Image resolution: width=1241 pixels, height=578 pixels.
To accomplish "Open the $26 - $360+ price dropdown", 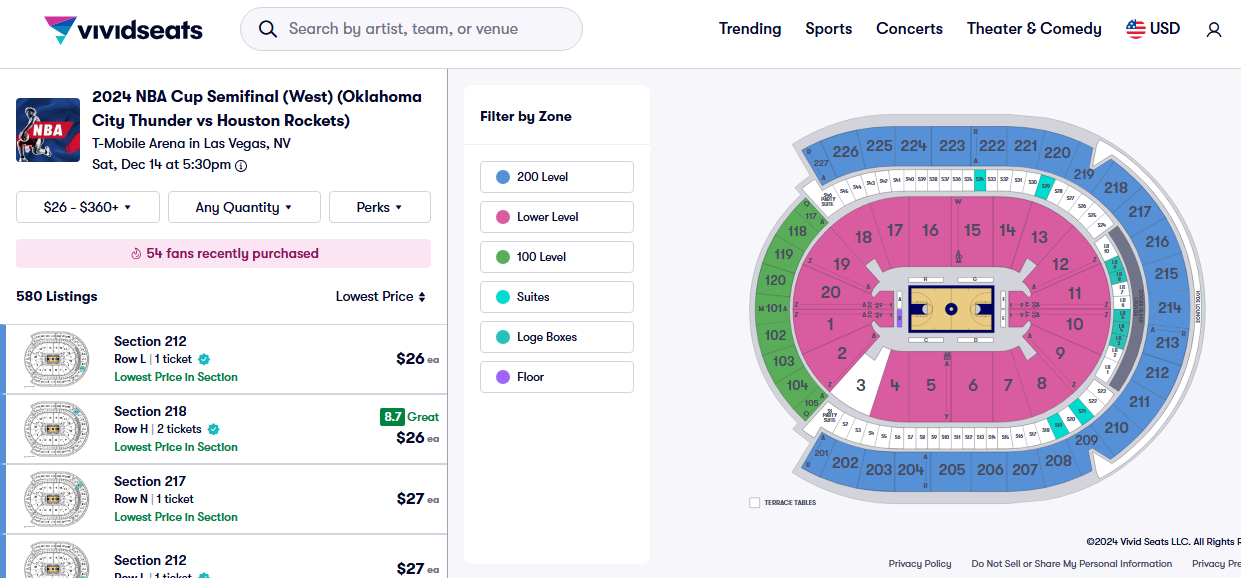I will point(88,207).
